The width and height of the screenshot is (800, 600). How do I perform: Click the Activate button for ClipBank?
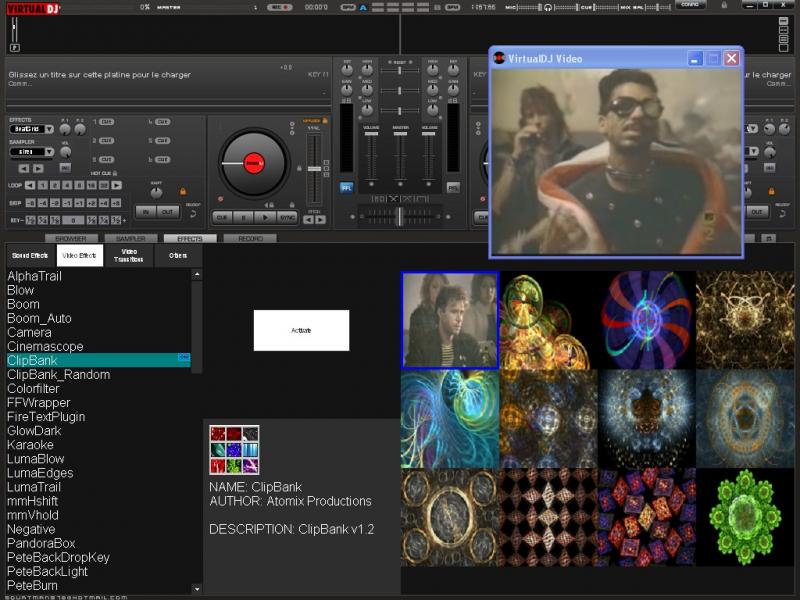(301, 330)
